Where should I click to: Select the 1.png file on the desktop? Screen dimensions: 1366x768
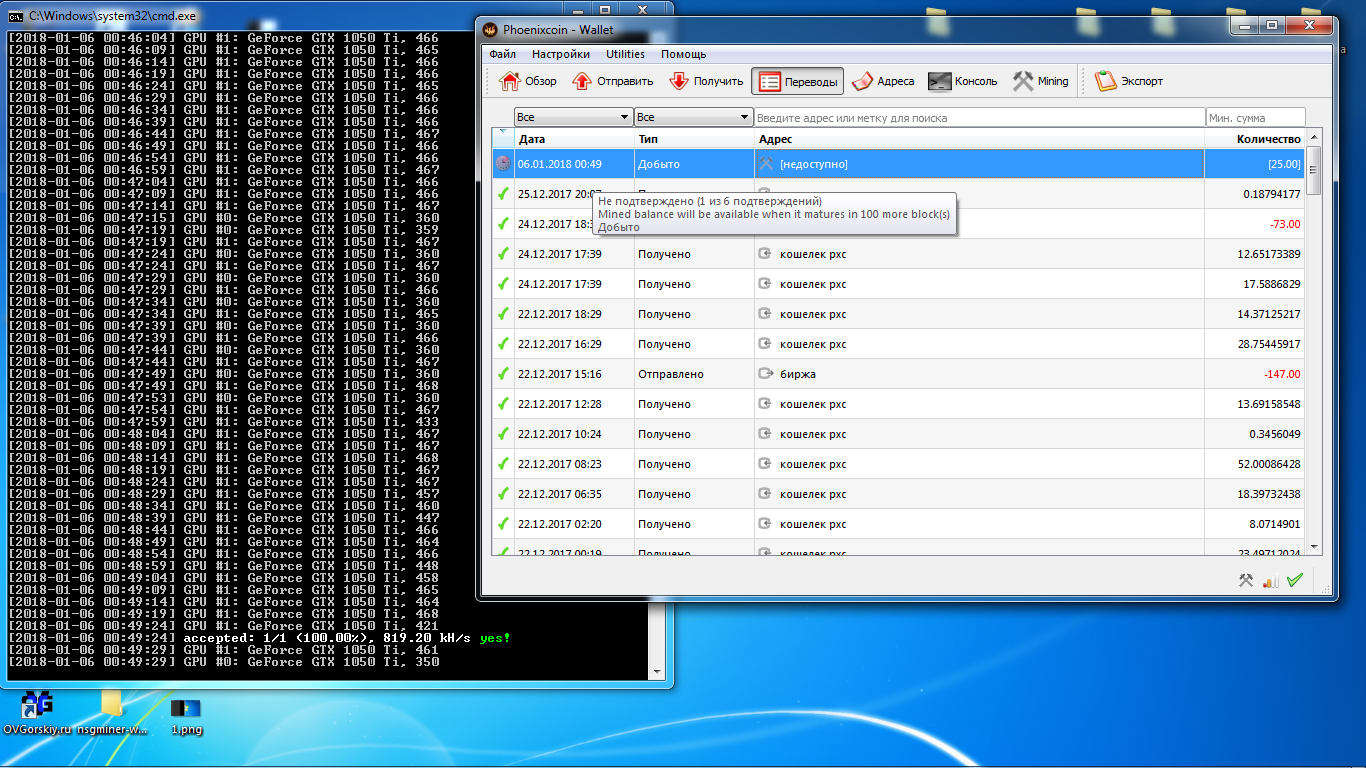pyautogui.click(x=186, y=716)
